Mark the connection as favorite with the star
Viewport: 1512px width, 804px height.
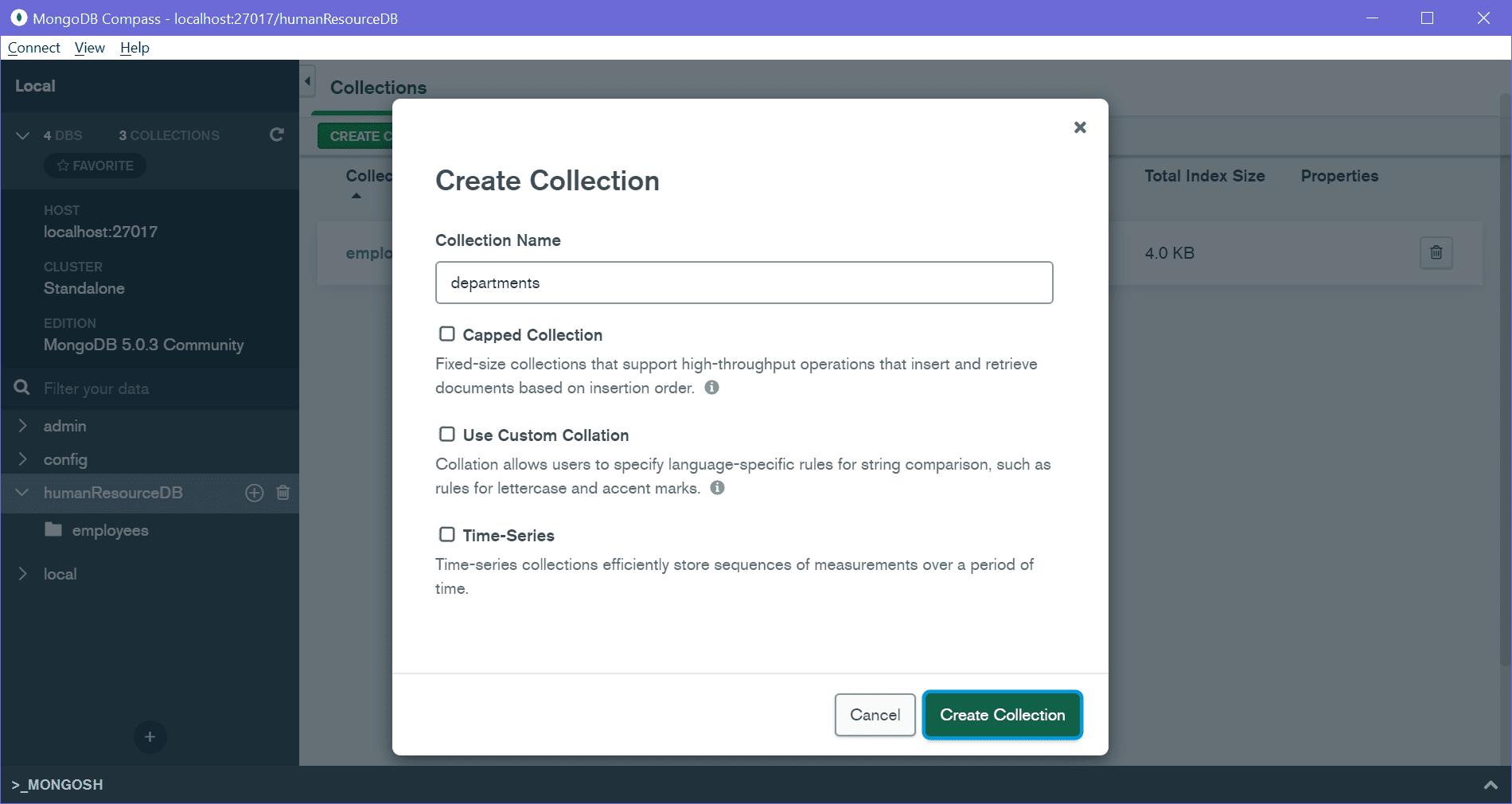(94, 166)
